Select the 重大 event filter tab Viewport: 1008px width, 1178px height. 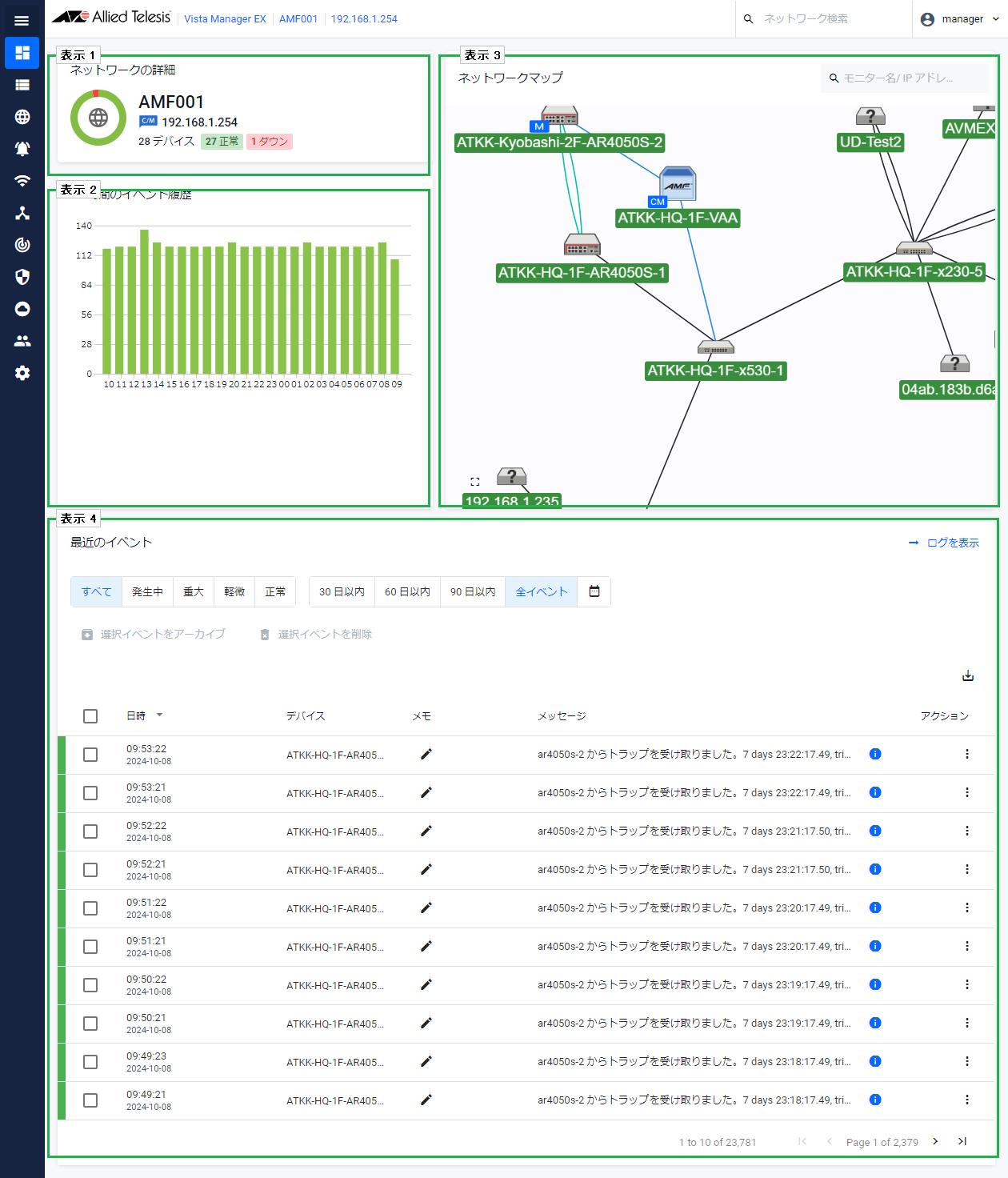[194, 591]
